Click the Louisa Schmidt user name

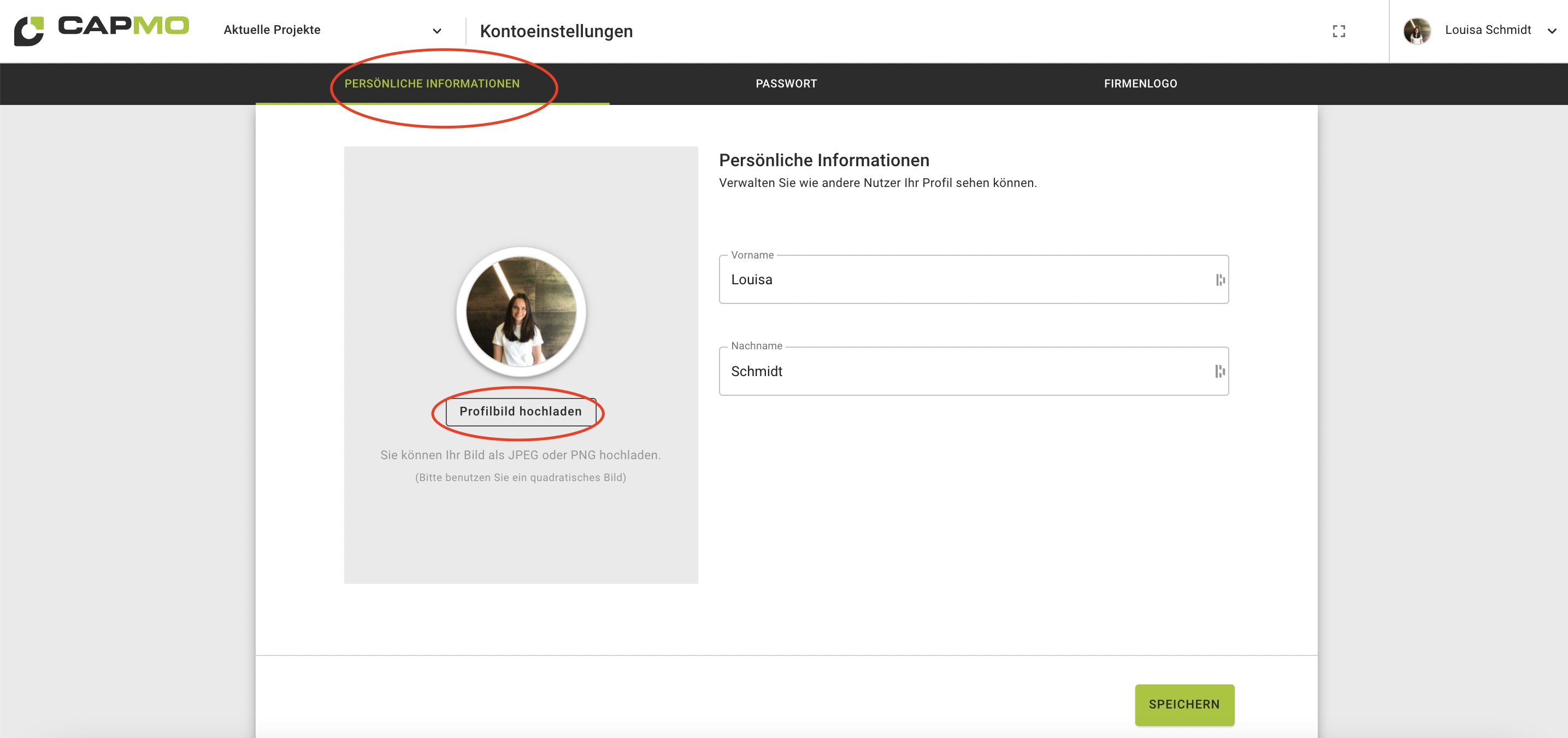(1487, 30)
